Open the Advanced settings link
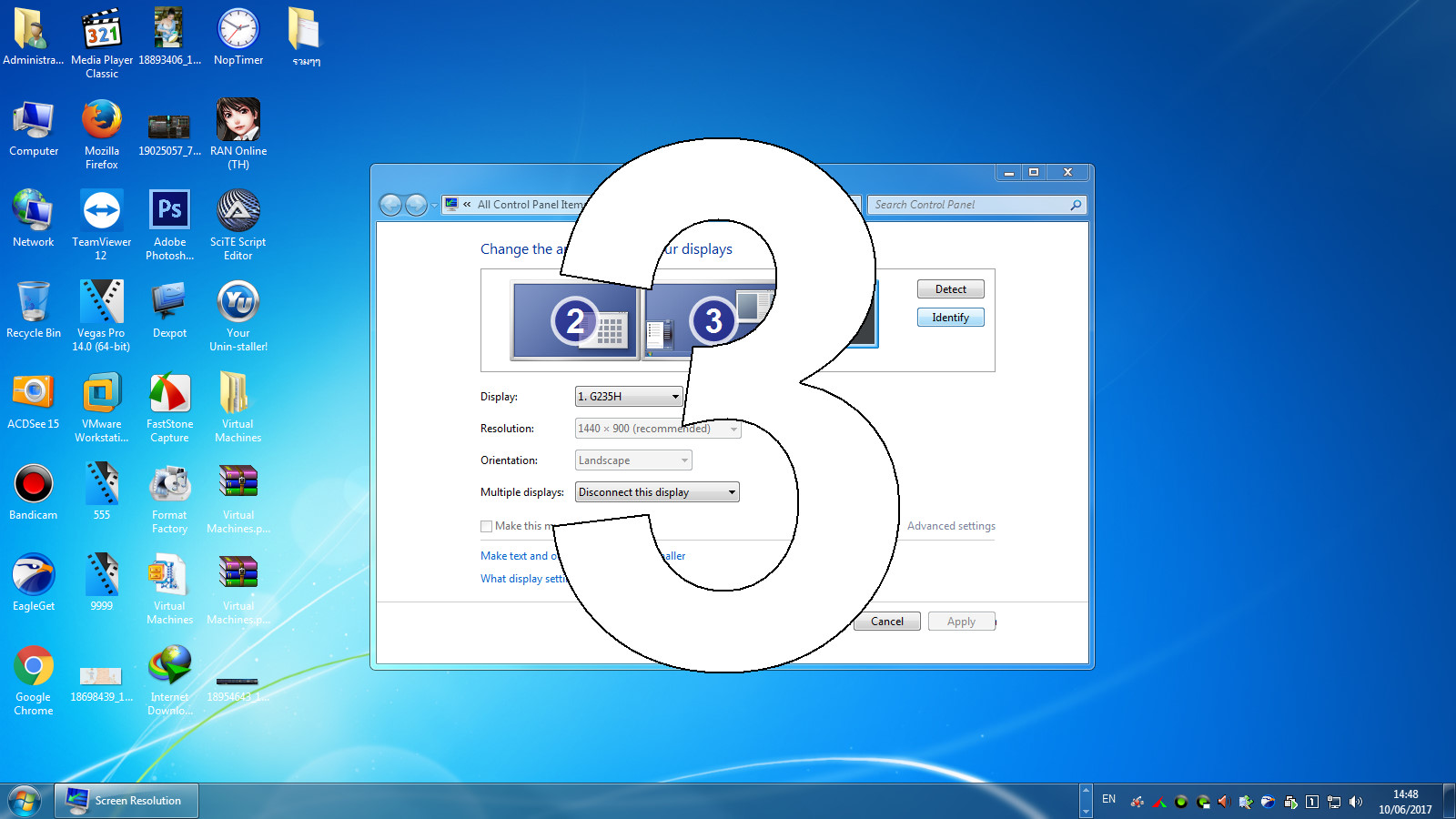Image resolution: width=1456 pixels, height=819 pixels. click(951, 526)
